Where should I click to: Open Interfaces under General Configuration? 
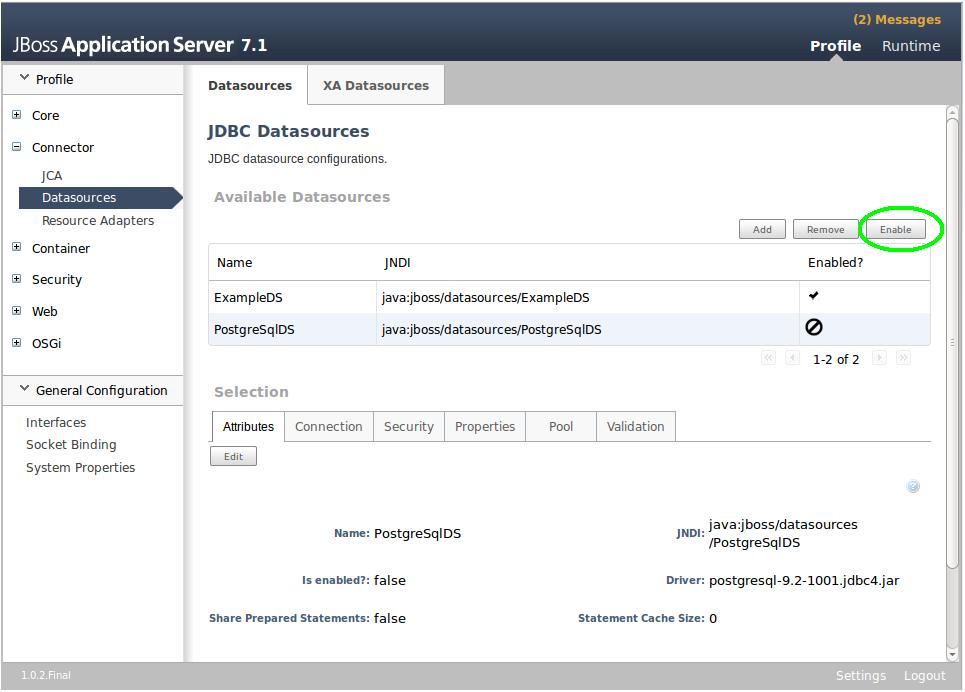[x=56, y=422]
